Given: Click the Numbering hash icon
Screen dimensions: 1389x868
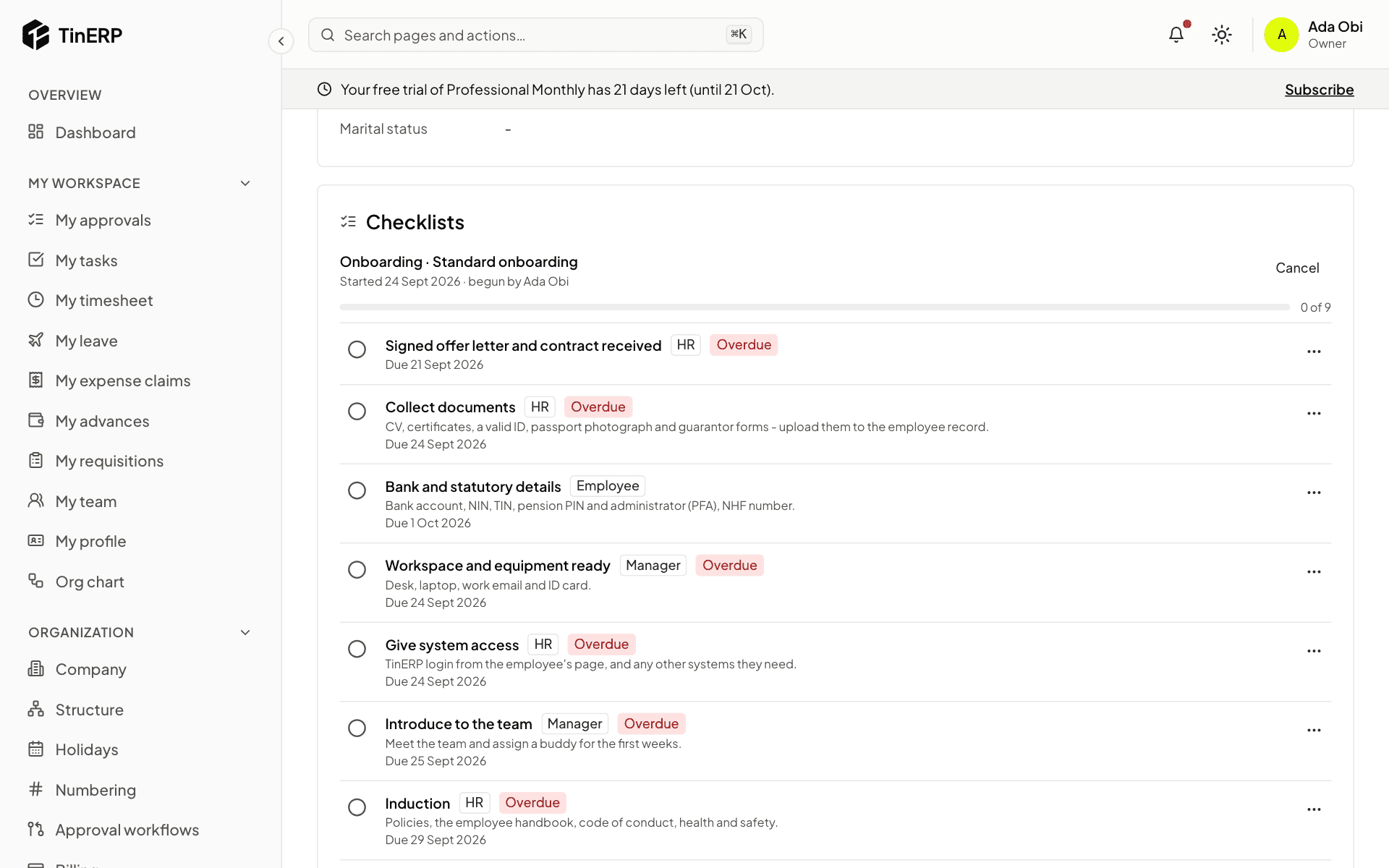Looking at the screenshot, I should [35, 789].
